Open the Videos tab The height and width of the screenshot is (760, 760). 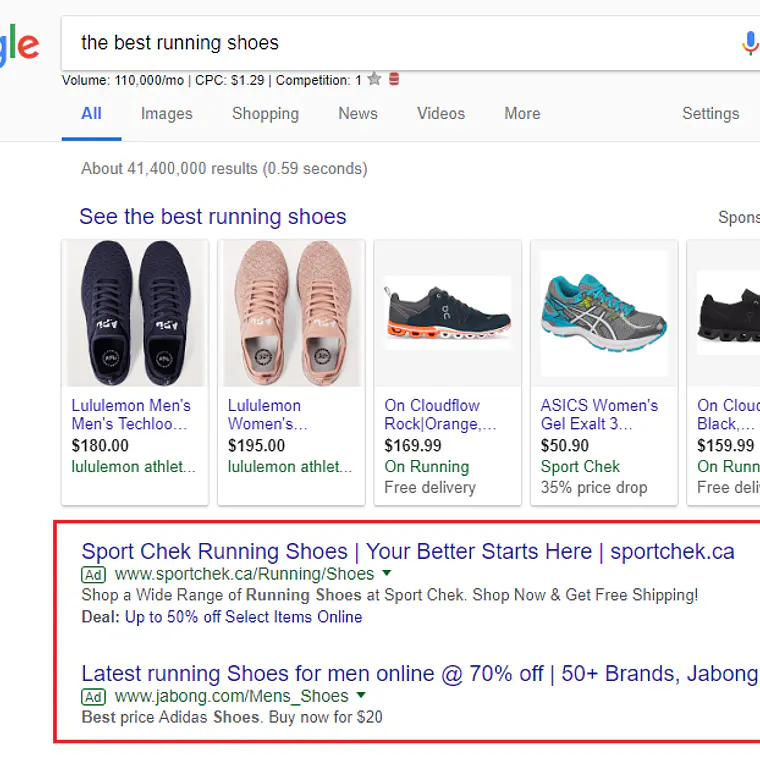[x=441, y=113]
